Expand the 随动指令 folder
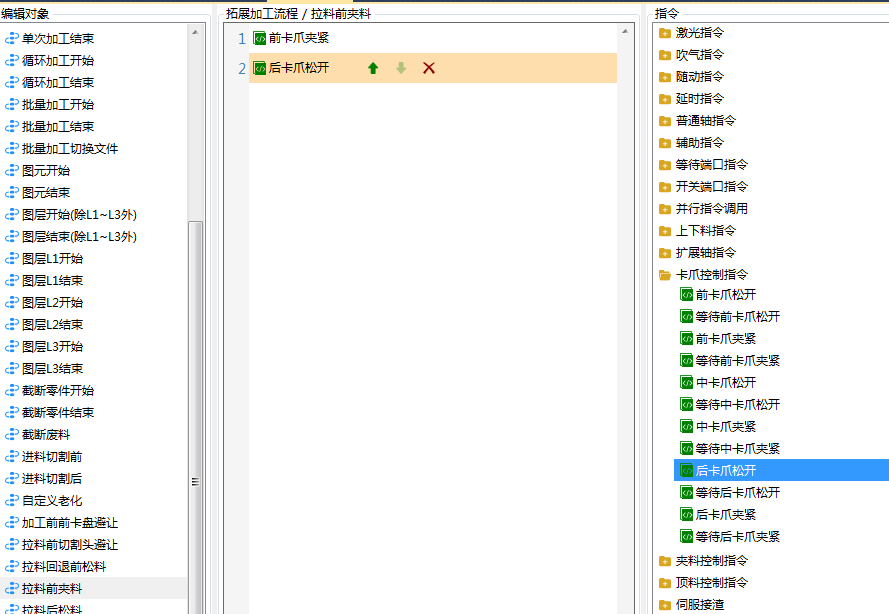This screenshot has height=614, width=889. pyautogui.click(x=665, y=77)
